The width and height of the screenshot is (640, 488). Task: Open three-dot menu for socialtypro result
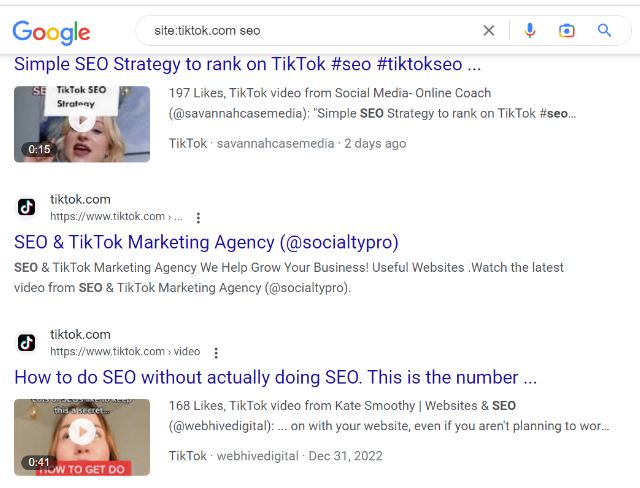[198, 217]
